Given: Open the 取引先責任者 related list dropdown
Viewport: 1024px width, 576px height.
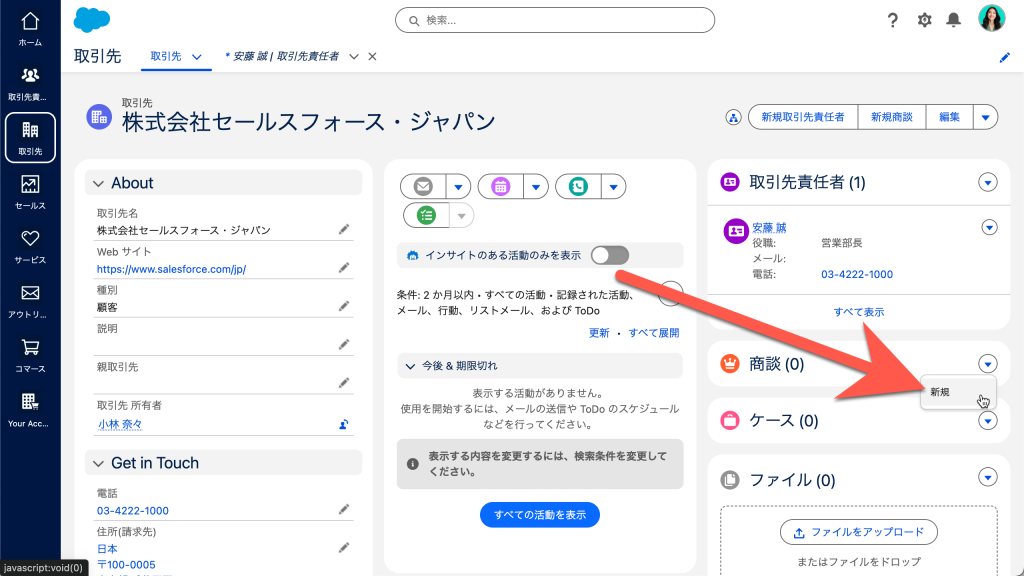Looking at the screenshot, I should [987, 182].
